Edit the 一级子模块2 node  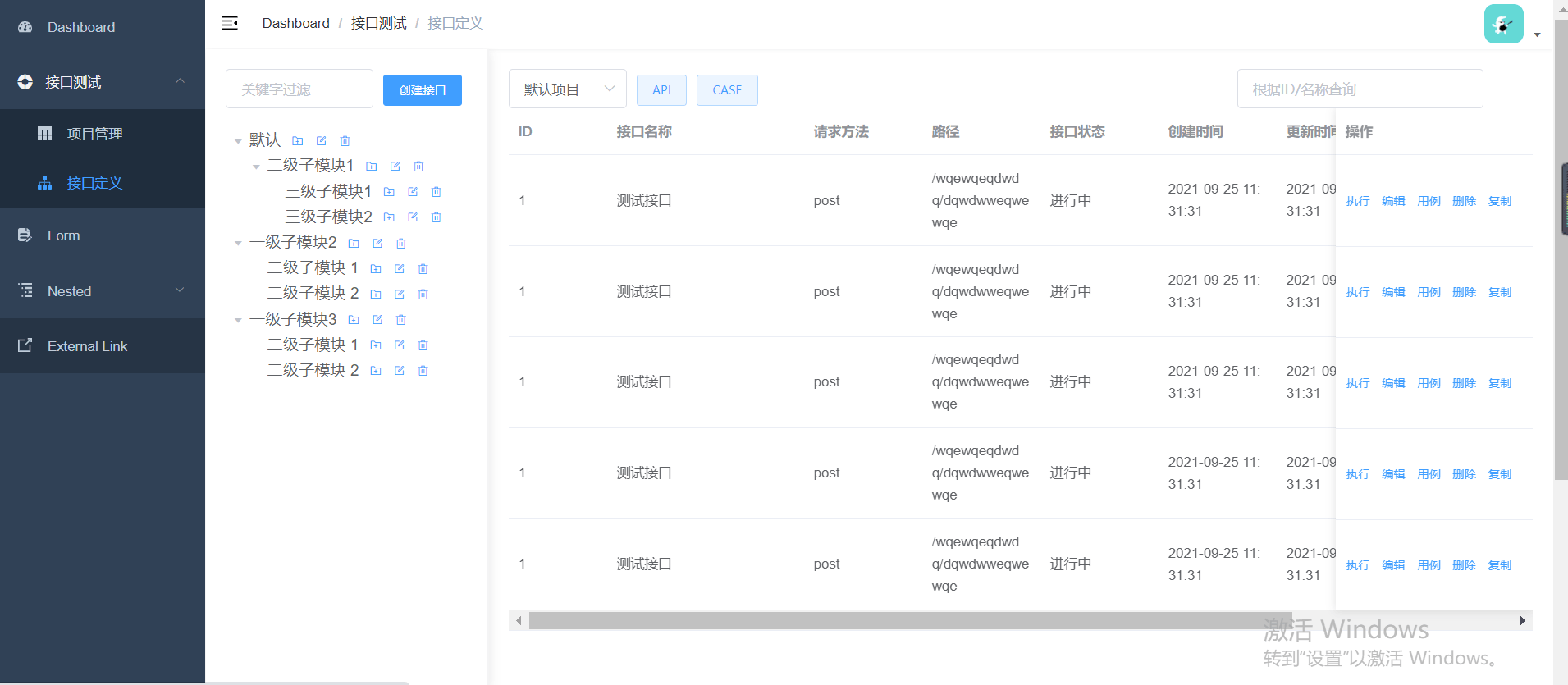coord(377,244)
